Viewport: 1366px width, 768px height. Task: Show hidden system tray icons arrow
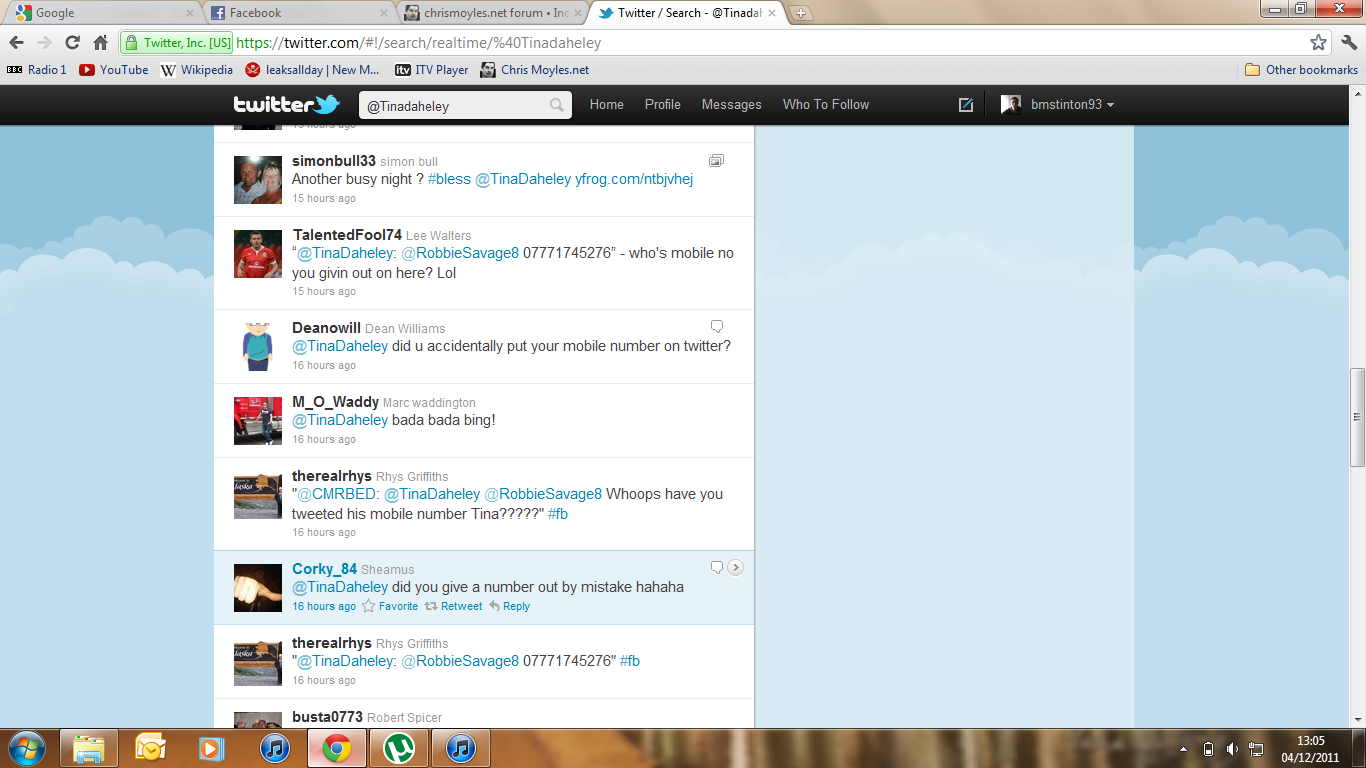coord(1184,749)
